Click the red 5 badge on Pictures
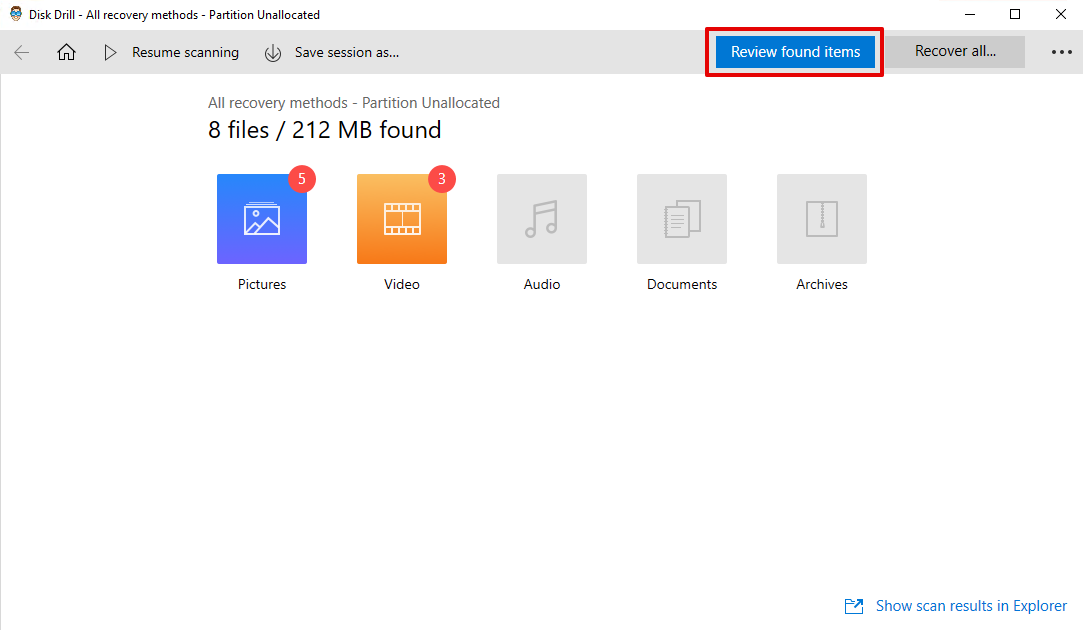 click(x=302, y=179)
